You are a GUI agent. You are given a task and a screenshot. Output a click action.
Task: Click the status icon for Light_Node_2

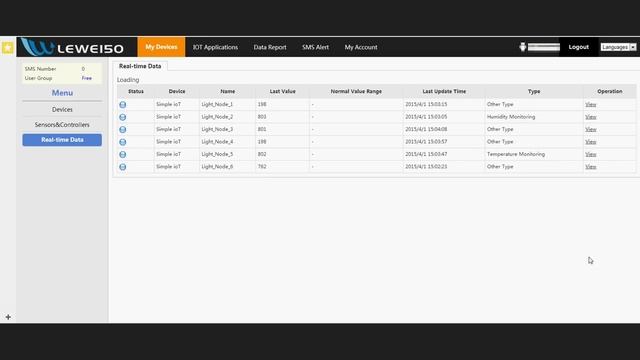point(122,117)
